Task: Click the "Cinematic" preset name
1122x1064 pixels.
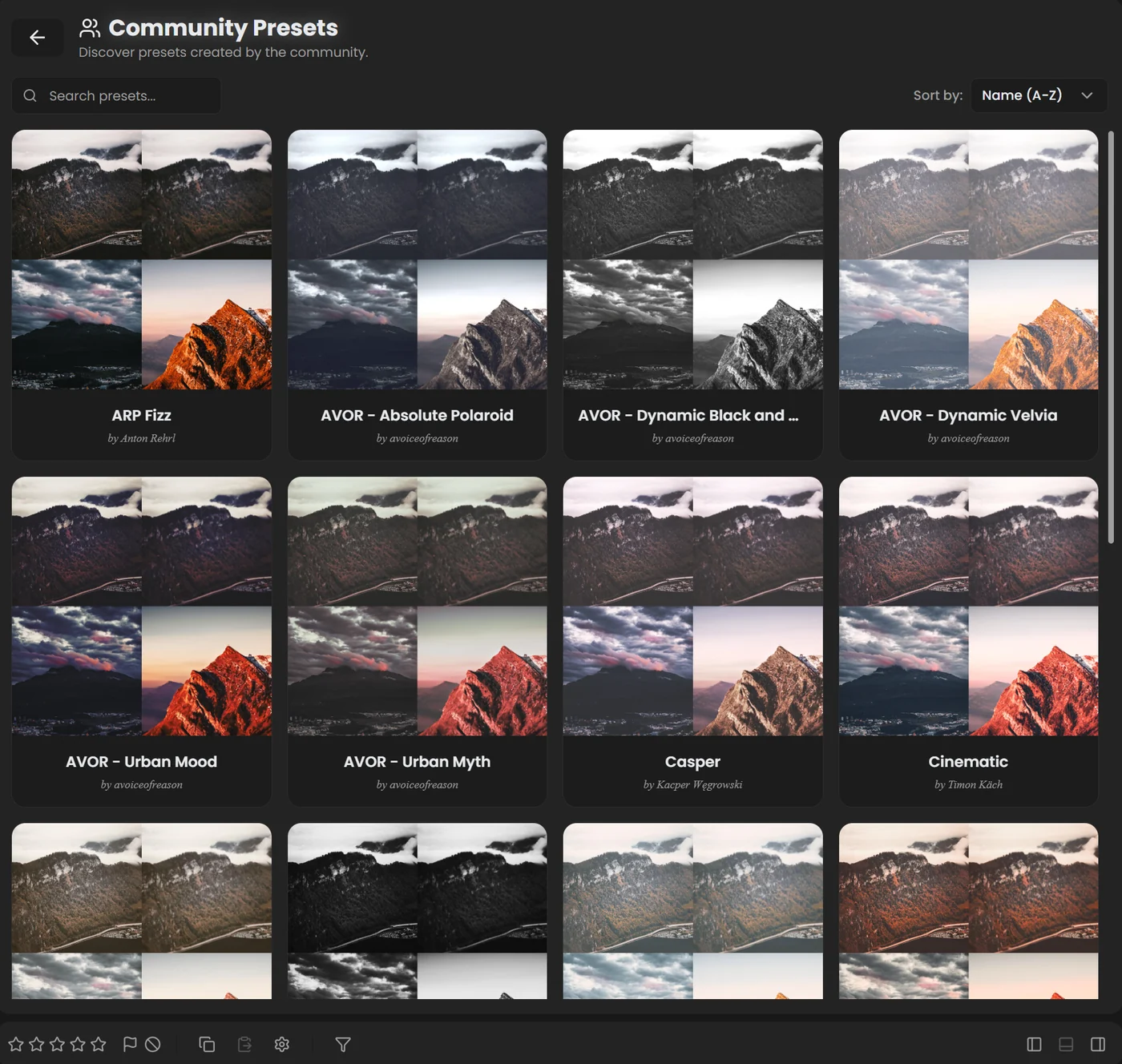Action: 969,762
